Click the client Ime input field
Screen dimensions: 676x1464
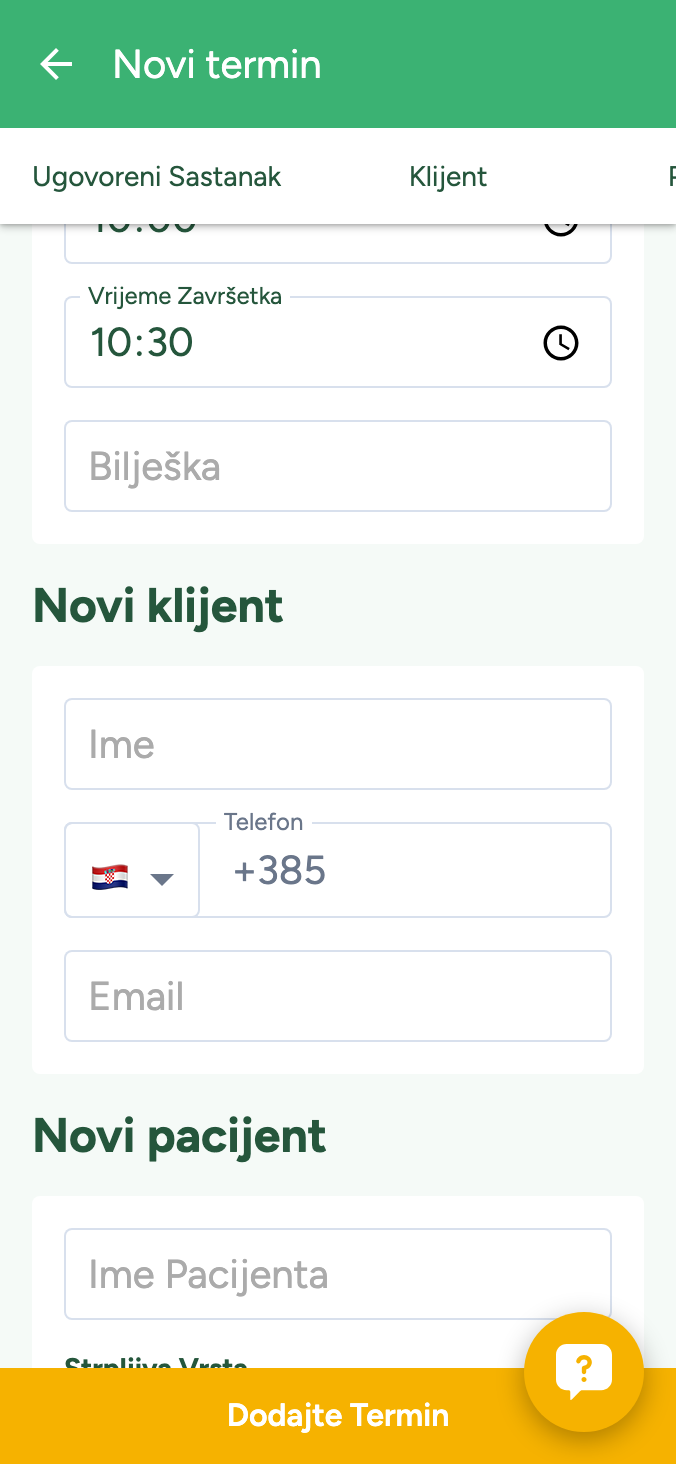coord(337,745)
